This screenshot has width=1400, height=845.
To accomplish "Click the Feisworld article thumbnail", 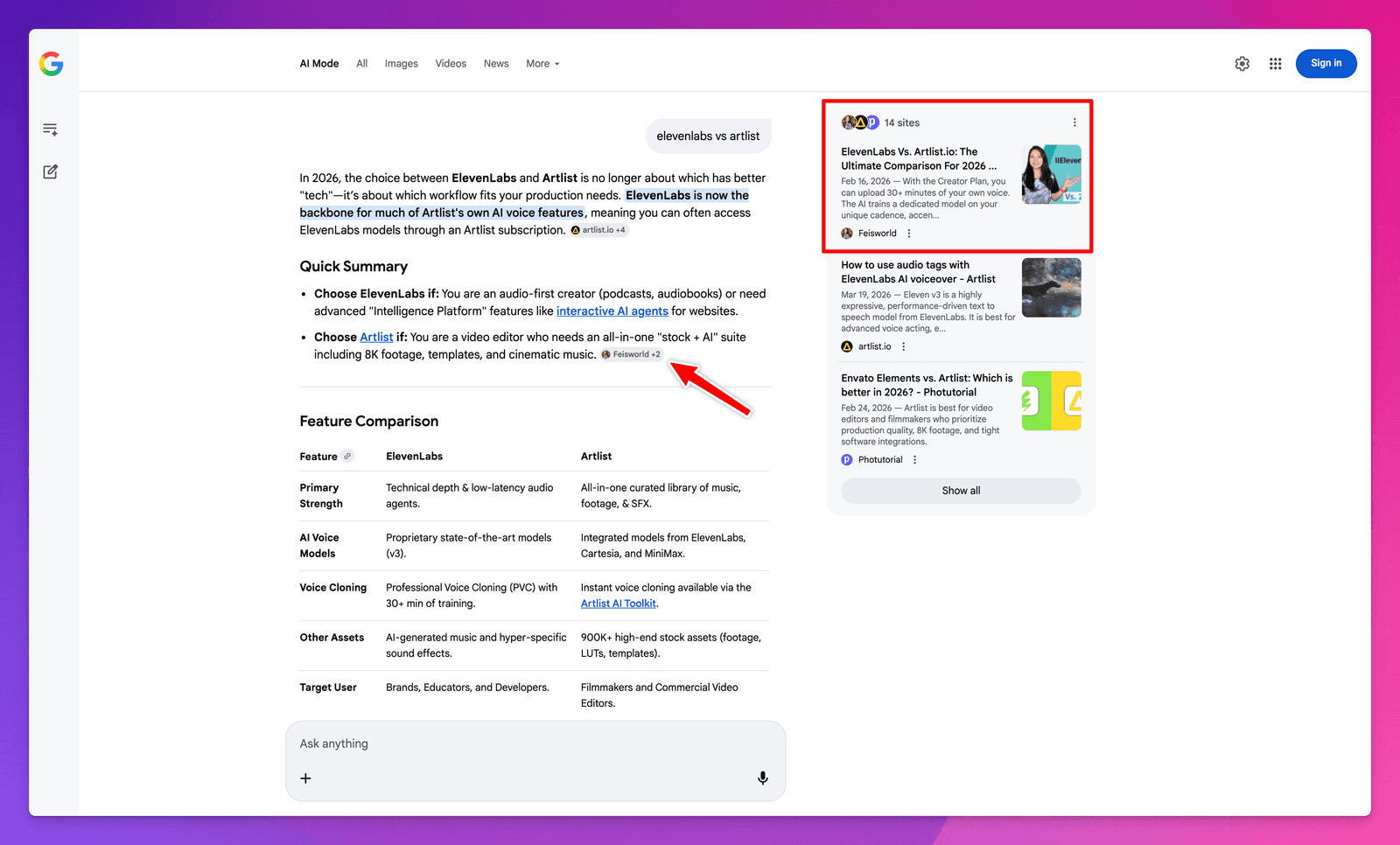I will pyautogui.click(x=1052, y=175).
